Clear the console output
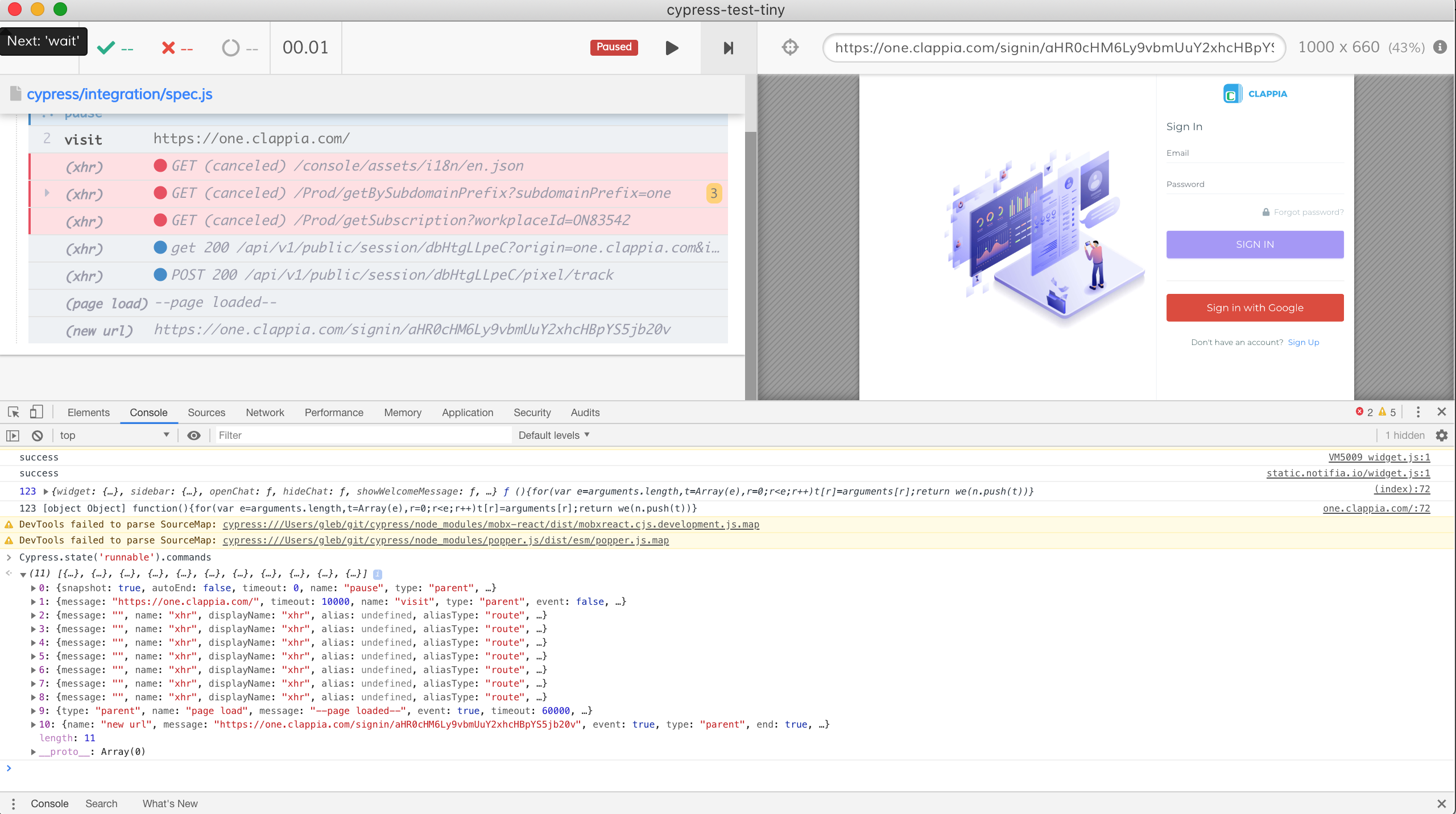Image resolution: width=1456 pixels, height=814 pixels. (36, 435)
